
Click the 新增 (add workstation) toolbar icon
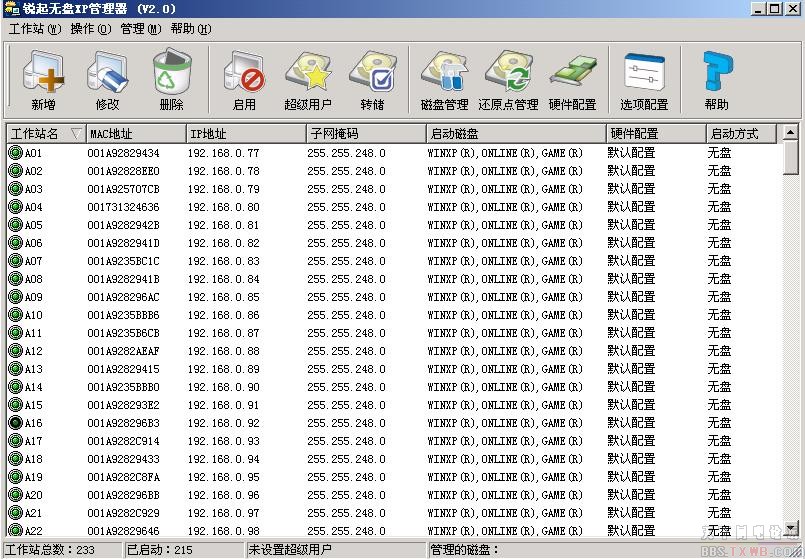(x=44, y=73)
